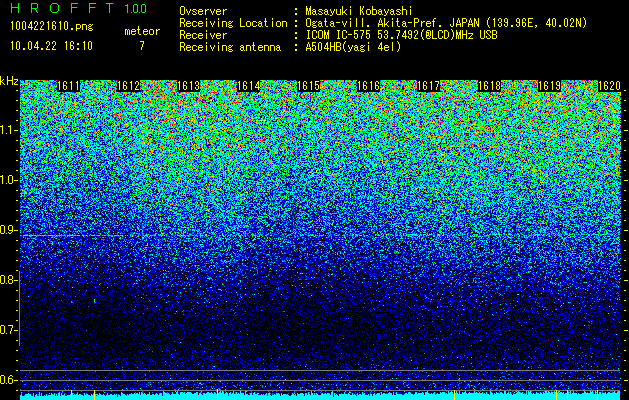Click the 'Receiving antenna' label
Viewport: 629px width, 400px height.
tap(230, 47)
